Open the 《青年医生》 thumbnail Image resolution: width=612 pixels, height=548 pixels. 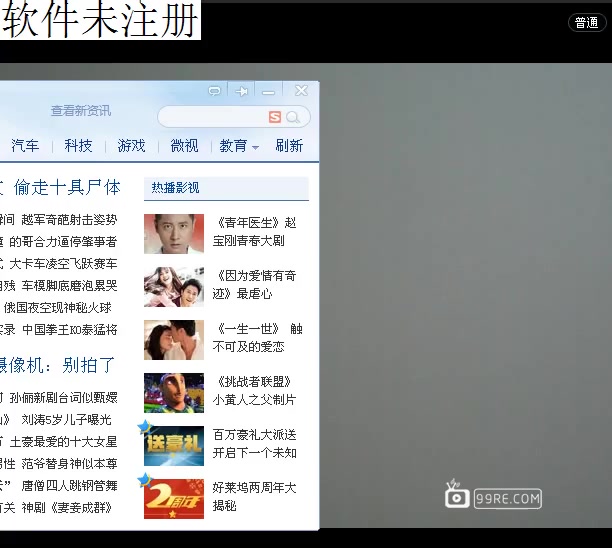(174, 234)
